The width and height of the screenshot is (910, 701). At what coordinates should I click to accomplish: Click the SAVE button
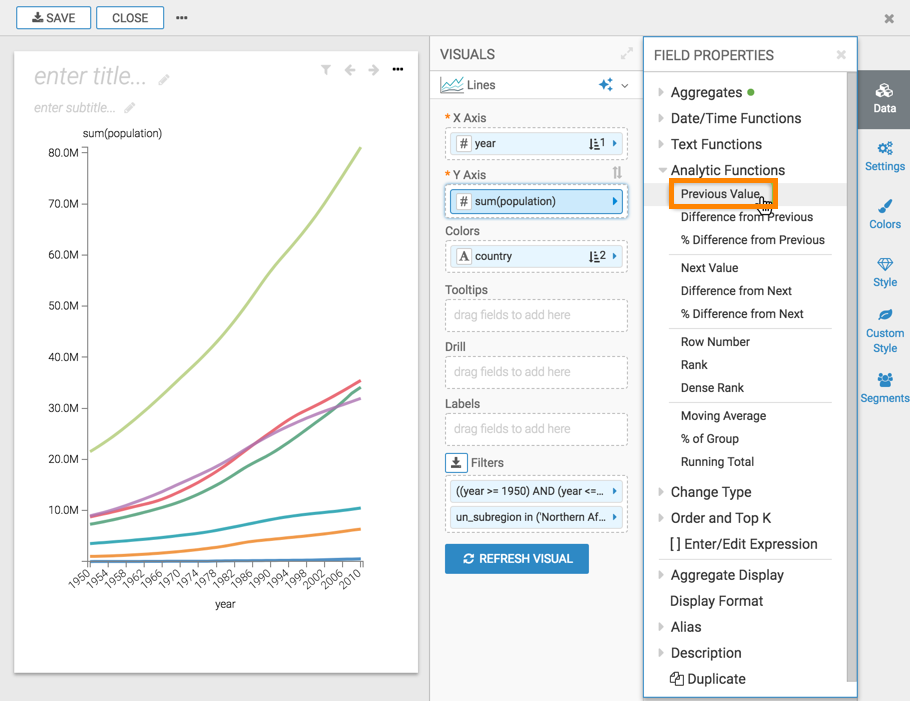[x=53, y=18]
